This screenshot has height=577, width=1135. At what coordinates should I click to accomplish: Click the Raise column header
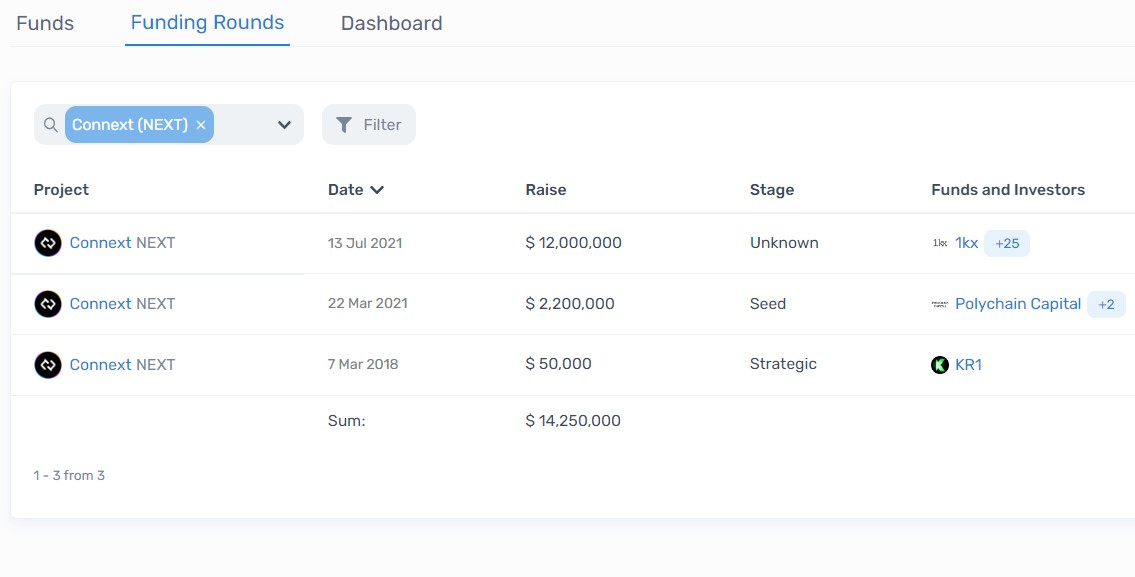coord(546,190)
